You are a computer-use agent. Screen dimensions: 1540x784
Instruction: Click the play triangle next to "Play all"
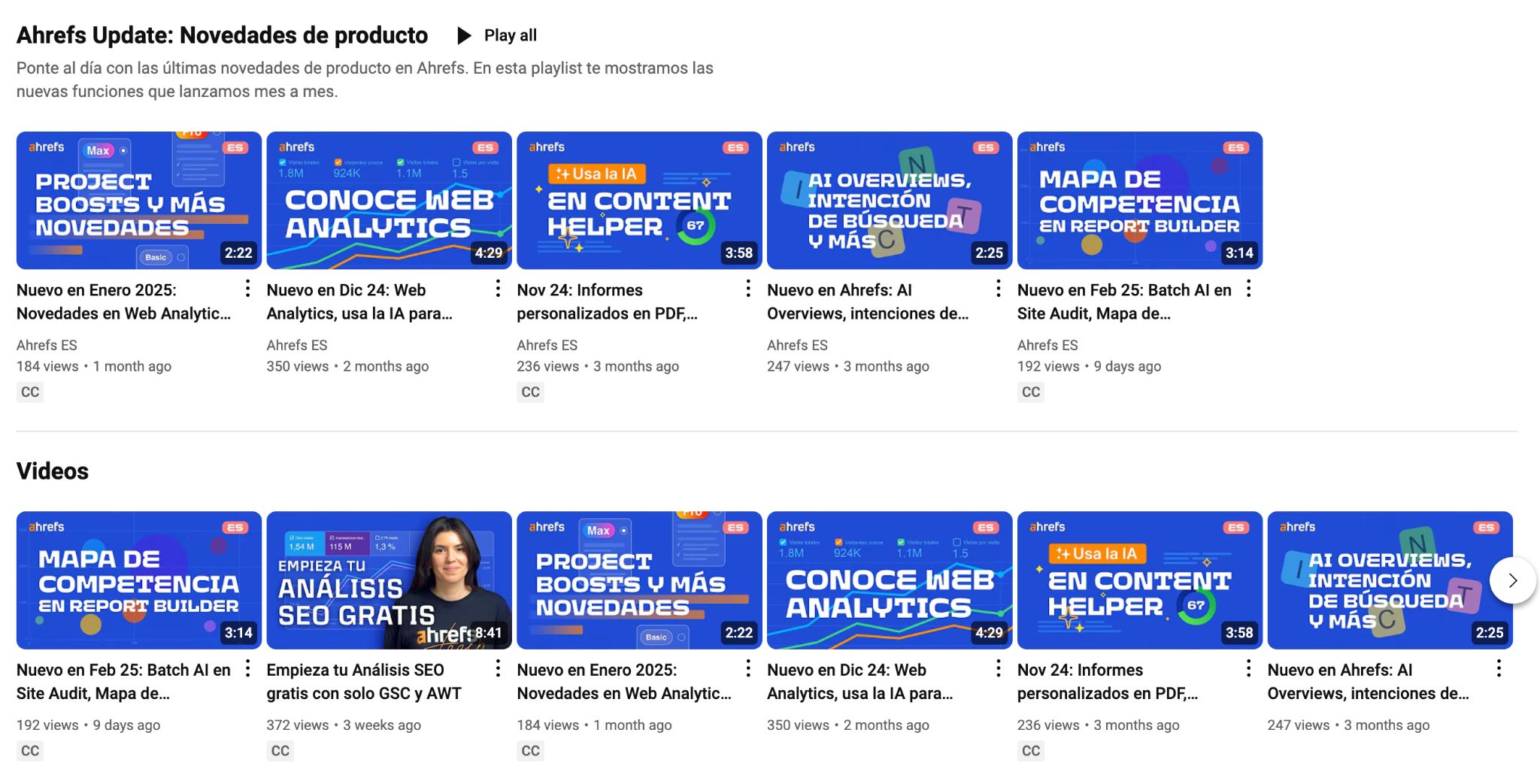[463, 35]
